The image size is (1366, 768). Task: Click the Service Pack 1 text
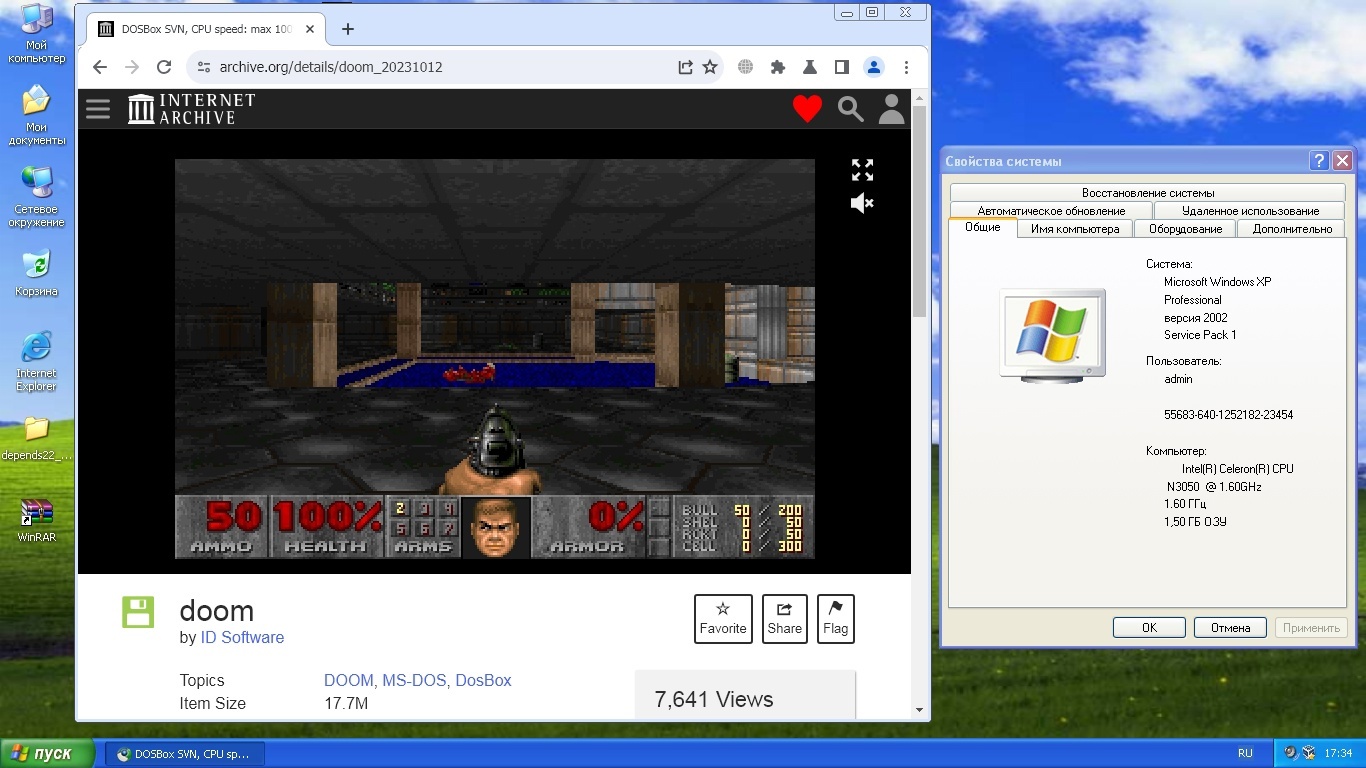point(1200,335)
